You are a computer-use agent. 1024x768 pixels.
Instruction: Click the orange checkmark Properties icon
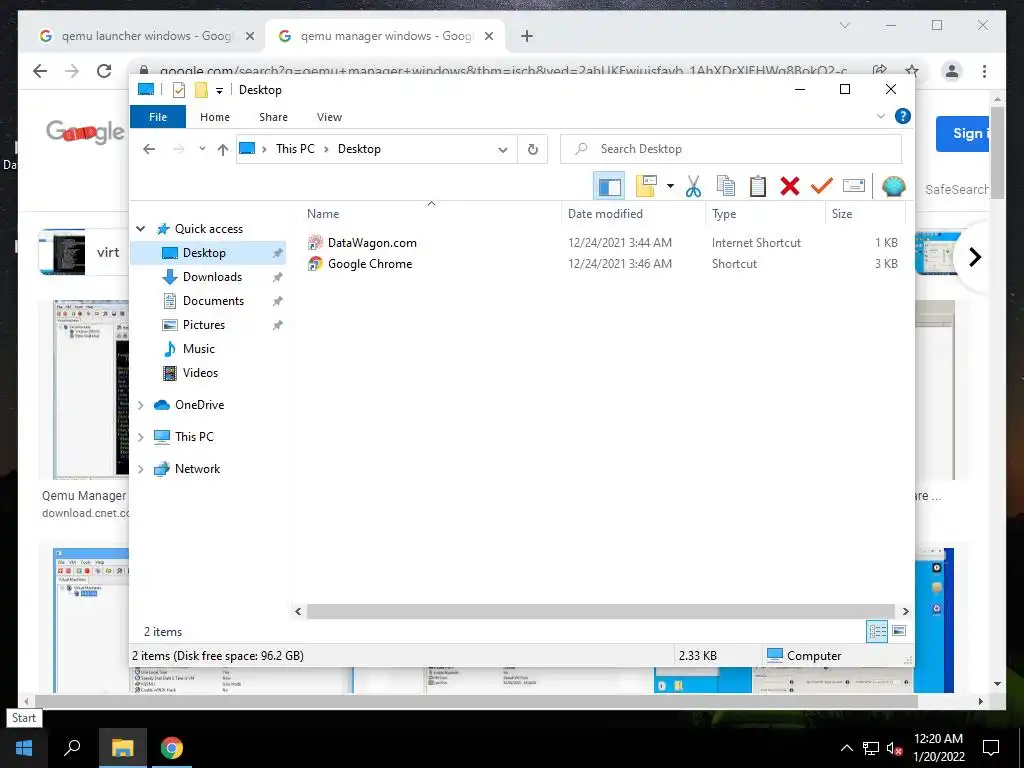click(x=822, y=187)
